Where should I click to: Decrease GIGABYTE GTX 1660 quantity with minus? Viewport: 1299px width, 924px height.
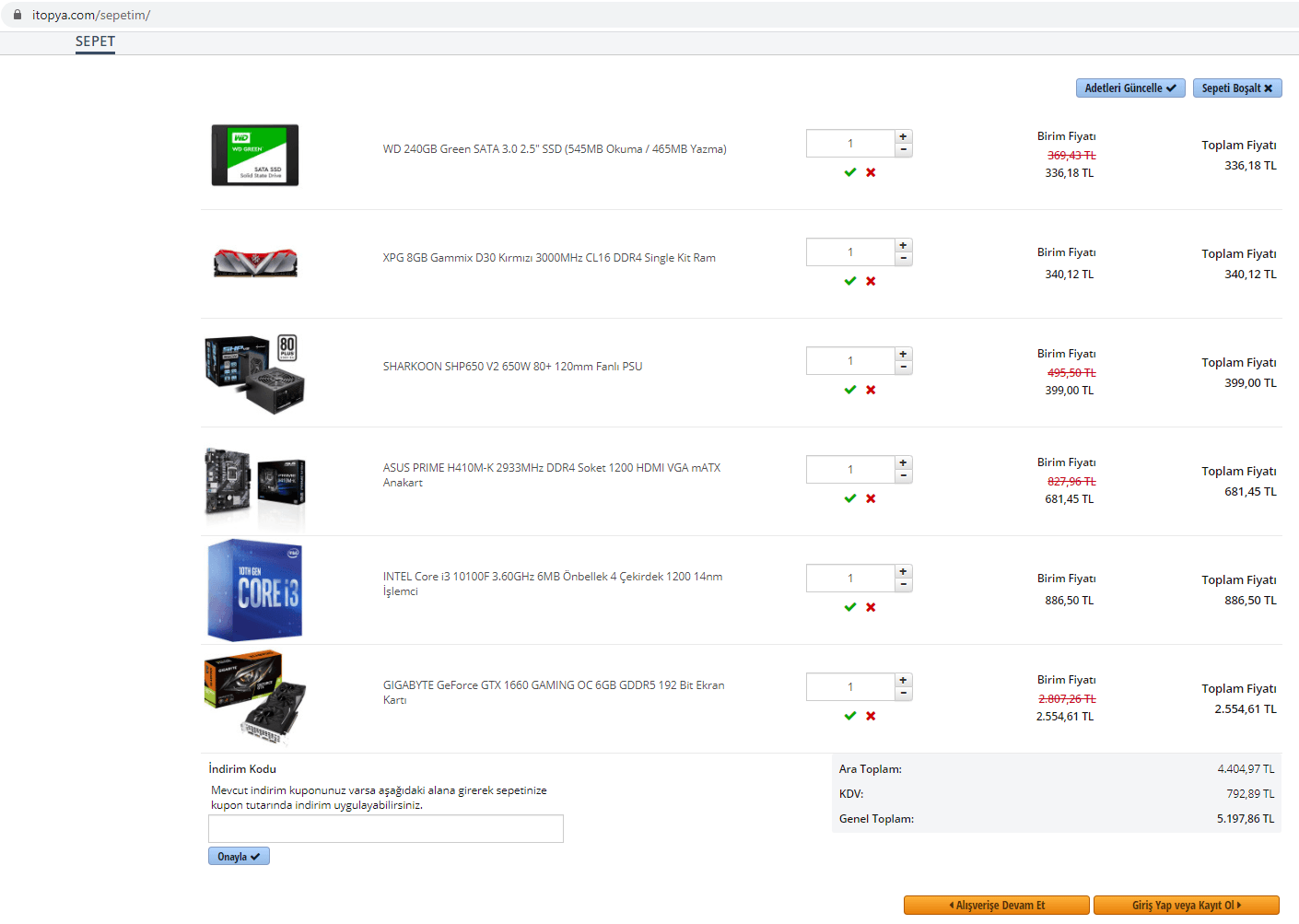click(904, 693)
